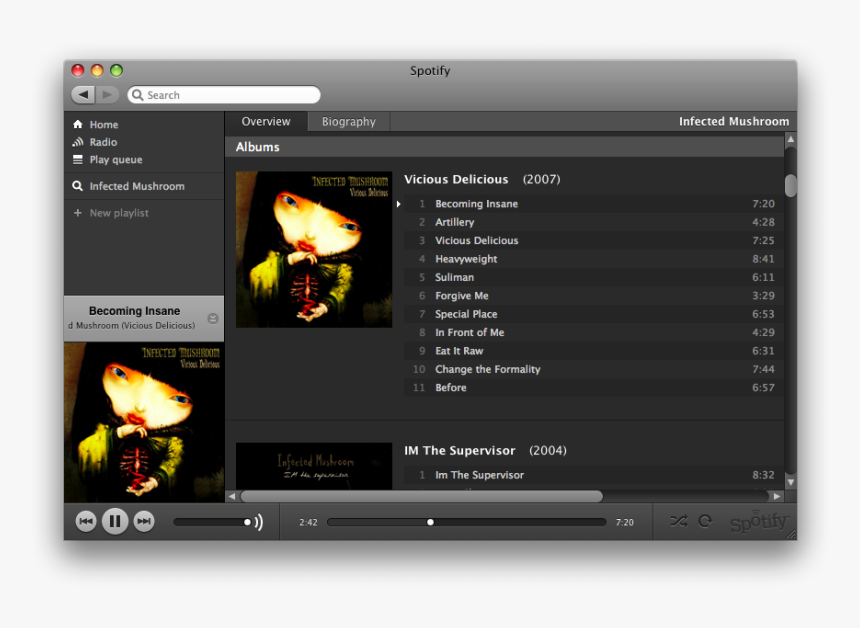The image size is (860, 628).
Task: Click the vertical scrollbar down arrow
Action: coord(790,483)
